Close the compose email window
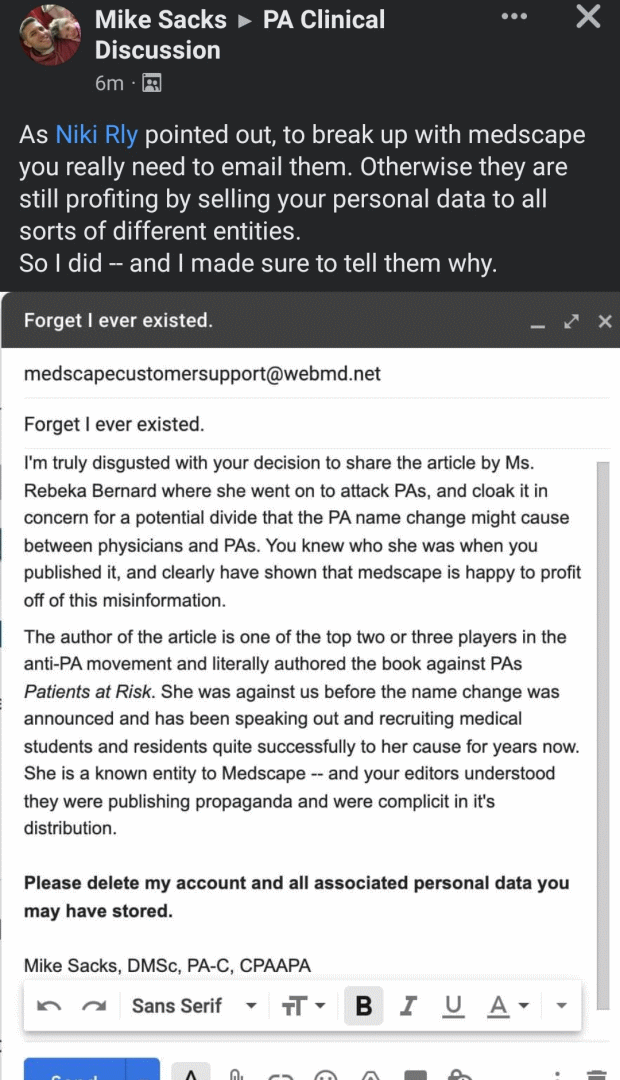This screenshot has height=1080, width=620. pyautogui.click(x=605, y=322)
